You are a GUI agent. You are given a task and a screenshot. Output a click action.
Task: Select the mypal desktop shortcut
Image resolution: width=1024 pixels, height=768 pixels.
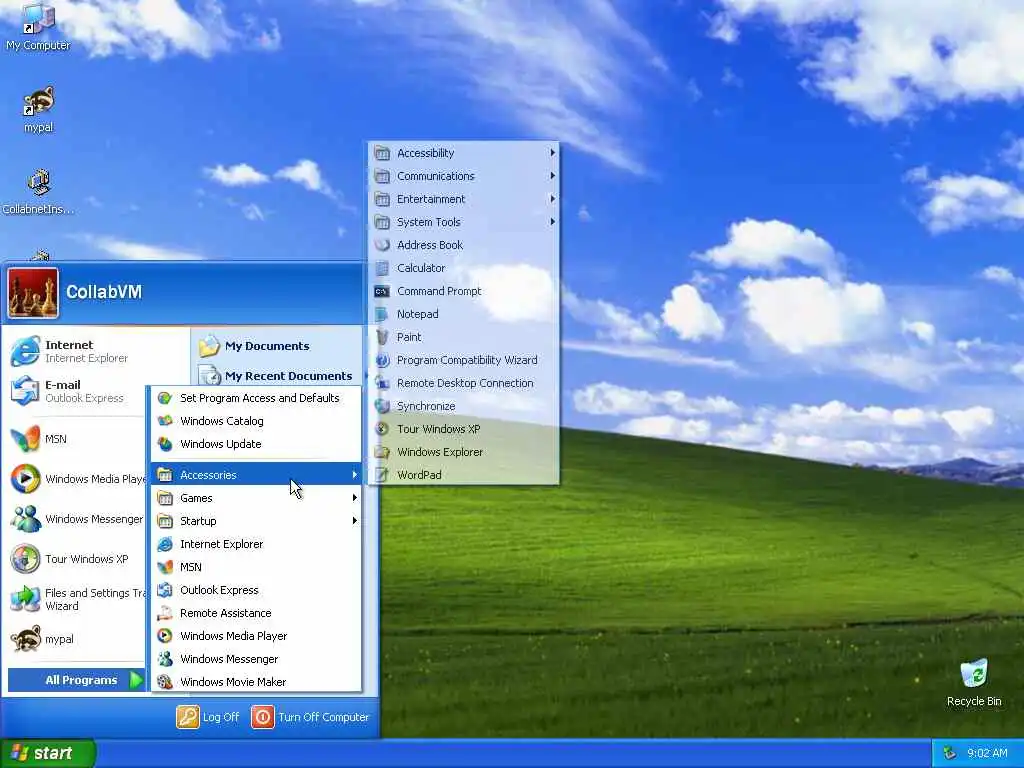(x=39, y=109)
